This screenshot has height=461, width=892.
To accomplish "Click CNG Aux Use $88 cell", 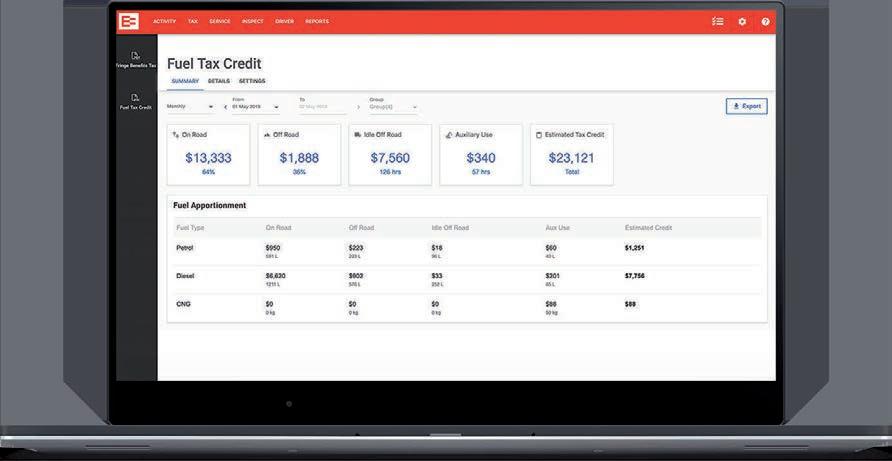I will 551,308.
